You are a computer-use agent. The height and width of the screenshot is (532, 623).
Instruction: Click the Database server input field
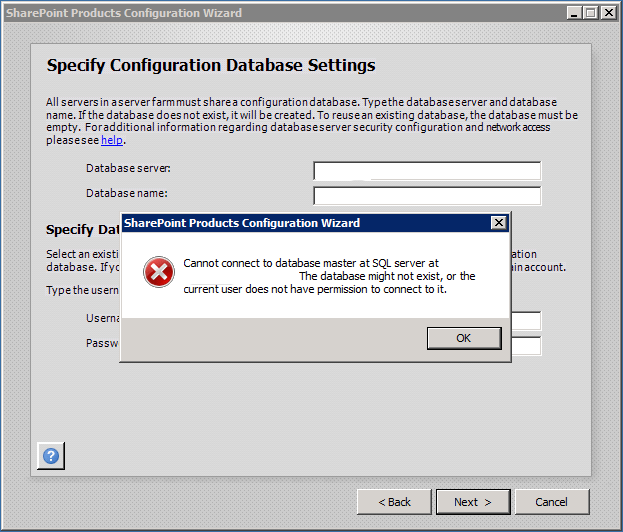point(427,171)
